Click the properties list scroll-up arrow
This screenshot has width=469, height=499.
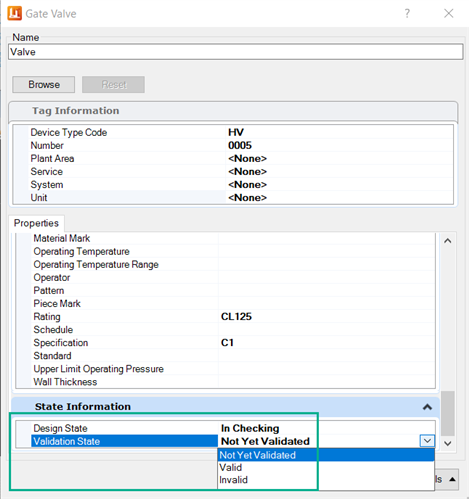(448, 241)
